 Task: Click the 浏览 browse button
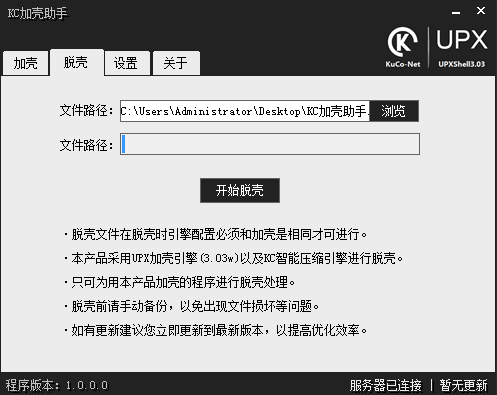[x=394, y=111]
